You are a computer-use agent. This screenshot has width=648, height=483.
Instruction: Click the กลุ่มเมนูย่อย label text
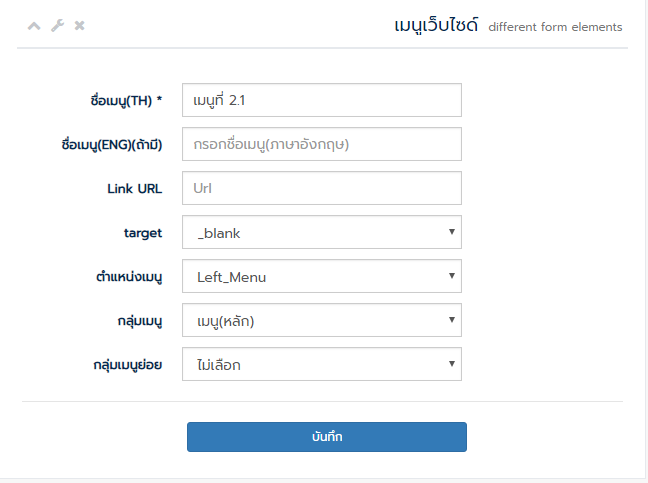(x=128, y=365)
